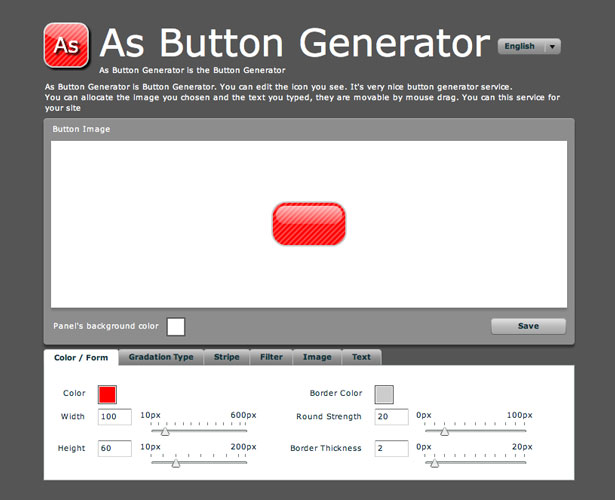This screenshot has width=615, height=500.
Task: Select the Text tab
Action: [x=361, y=357]
